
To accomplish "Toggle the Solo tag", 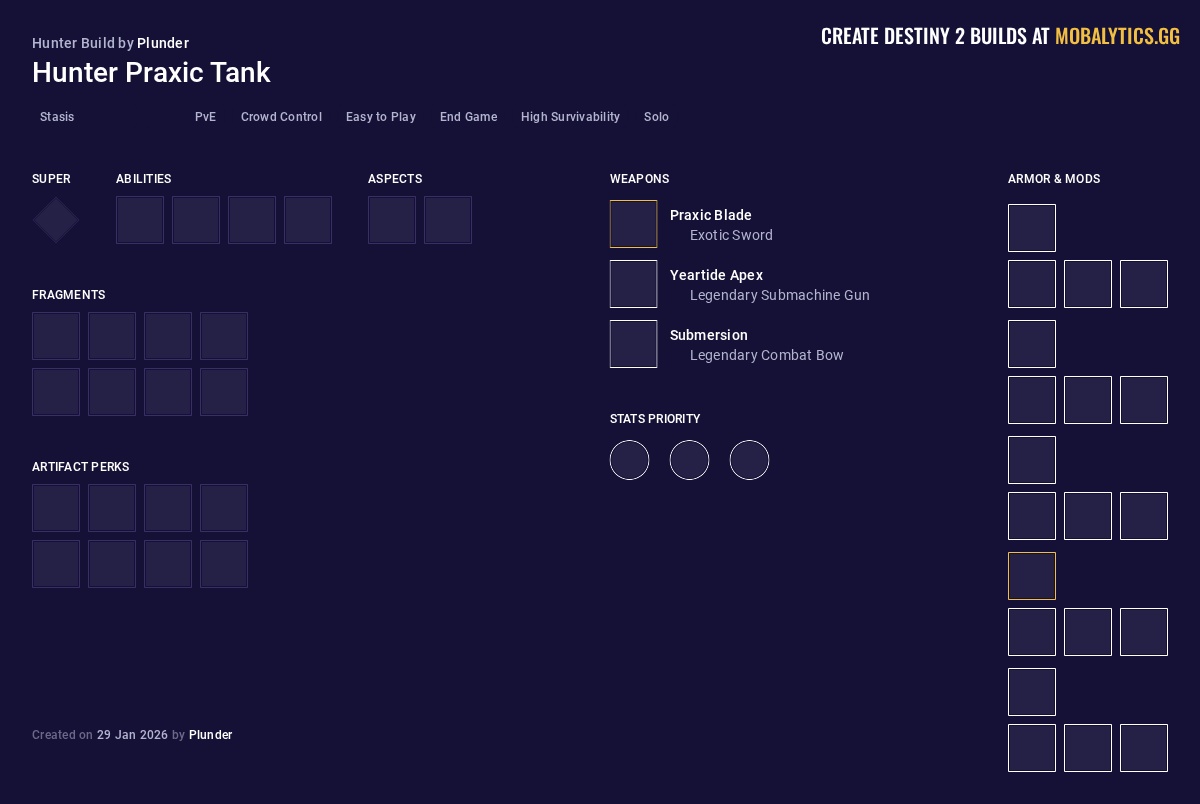I will pos(656,117).
